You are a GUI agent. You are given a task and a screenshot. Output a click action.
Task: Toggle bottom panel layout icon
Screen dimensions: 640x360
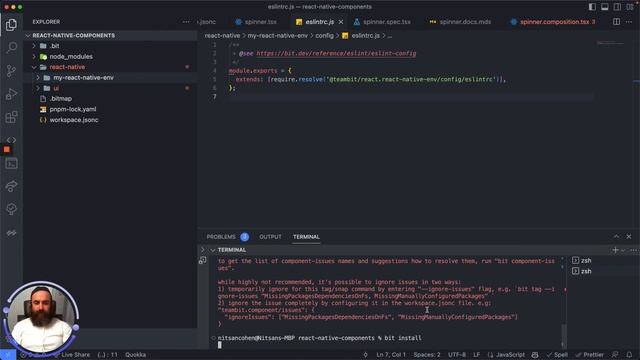coord(605,7)
